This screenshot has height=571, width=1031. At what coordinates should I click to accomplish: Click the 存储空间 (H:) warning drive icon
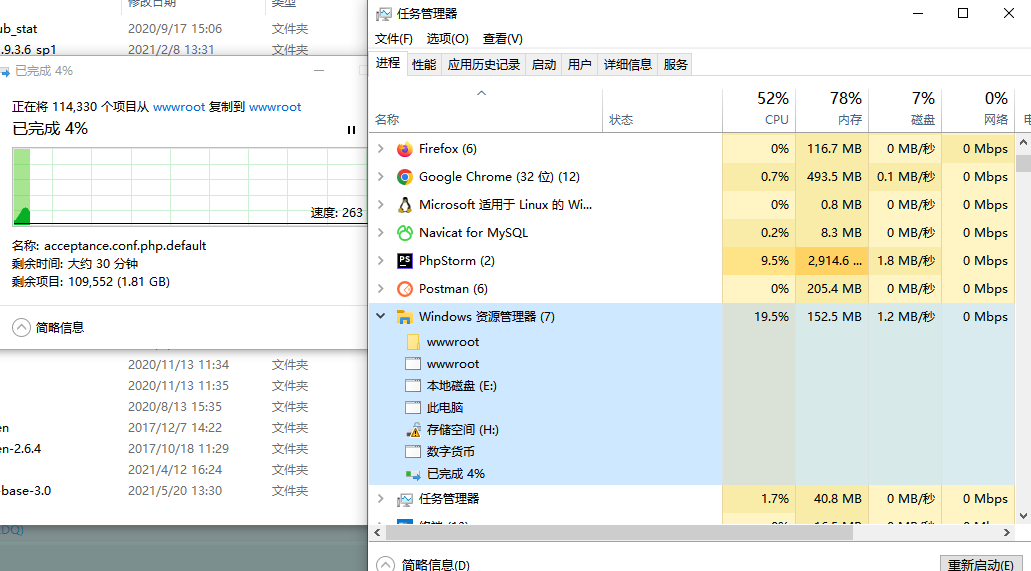413,430
